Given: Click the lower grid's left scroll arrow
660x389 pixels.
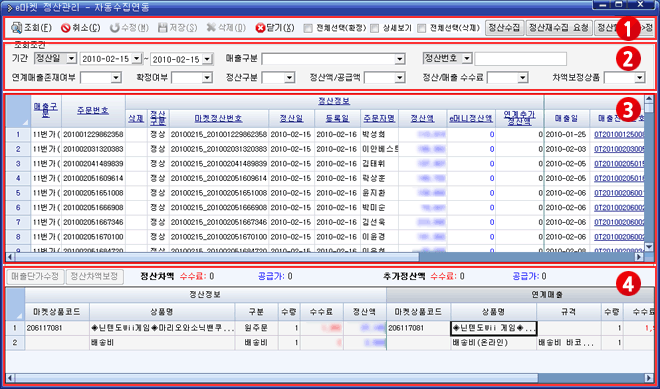Looking at the screenshot, I should click(x=10, y=378).
